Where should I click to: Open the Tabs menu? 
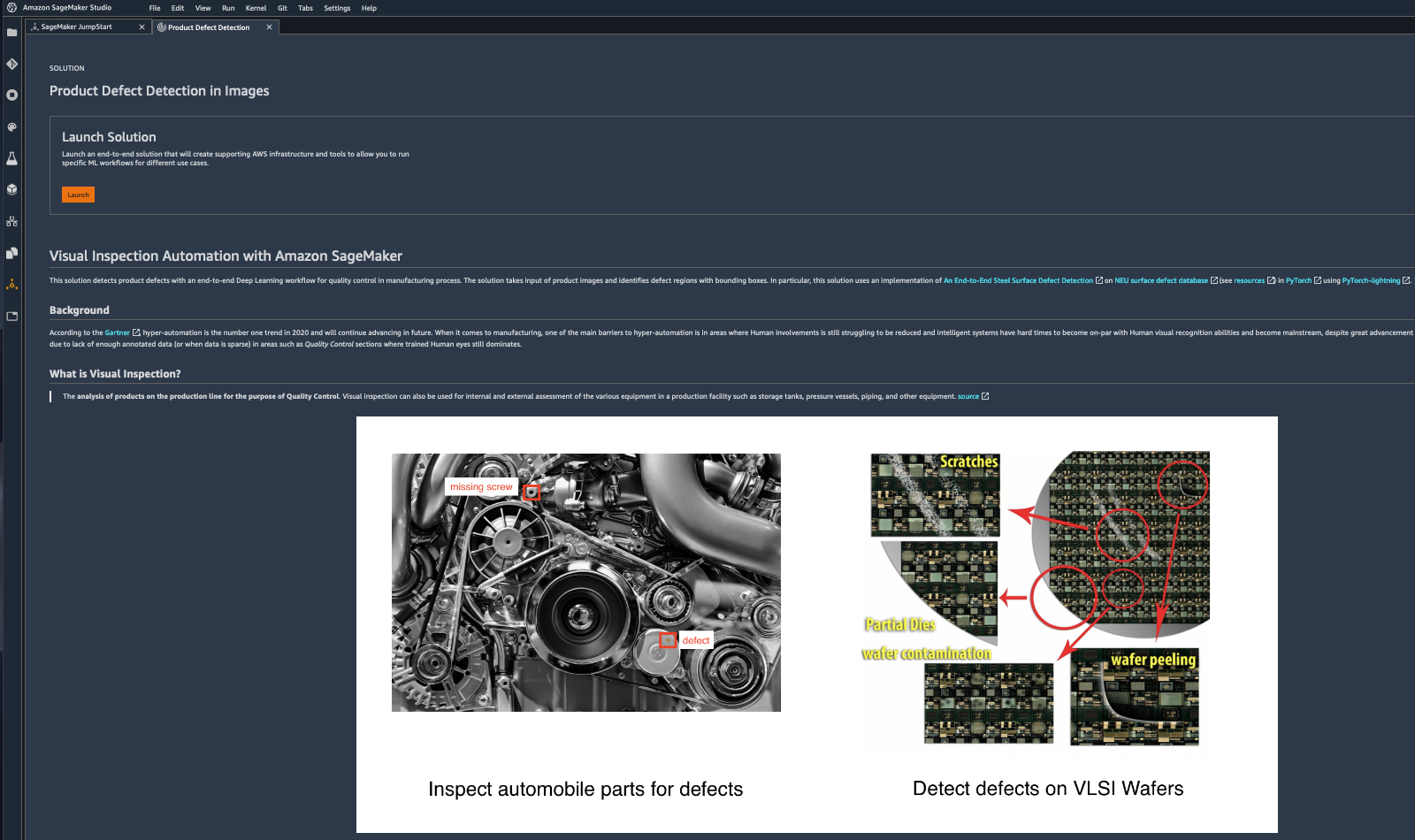[x=305, y=8]
